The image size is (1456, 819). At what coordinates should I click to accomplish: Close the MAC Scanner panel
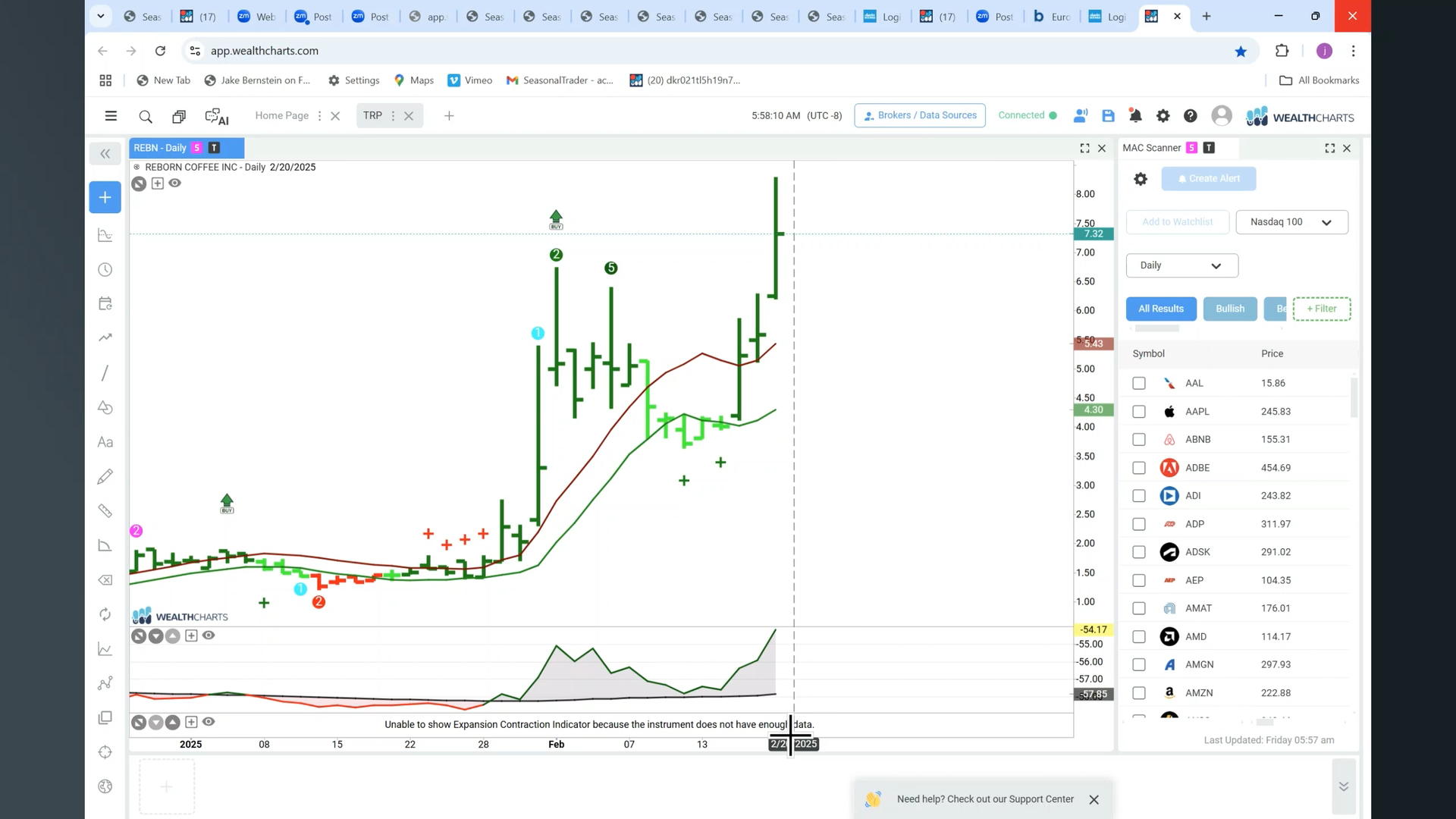pos(1347,149)
